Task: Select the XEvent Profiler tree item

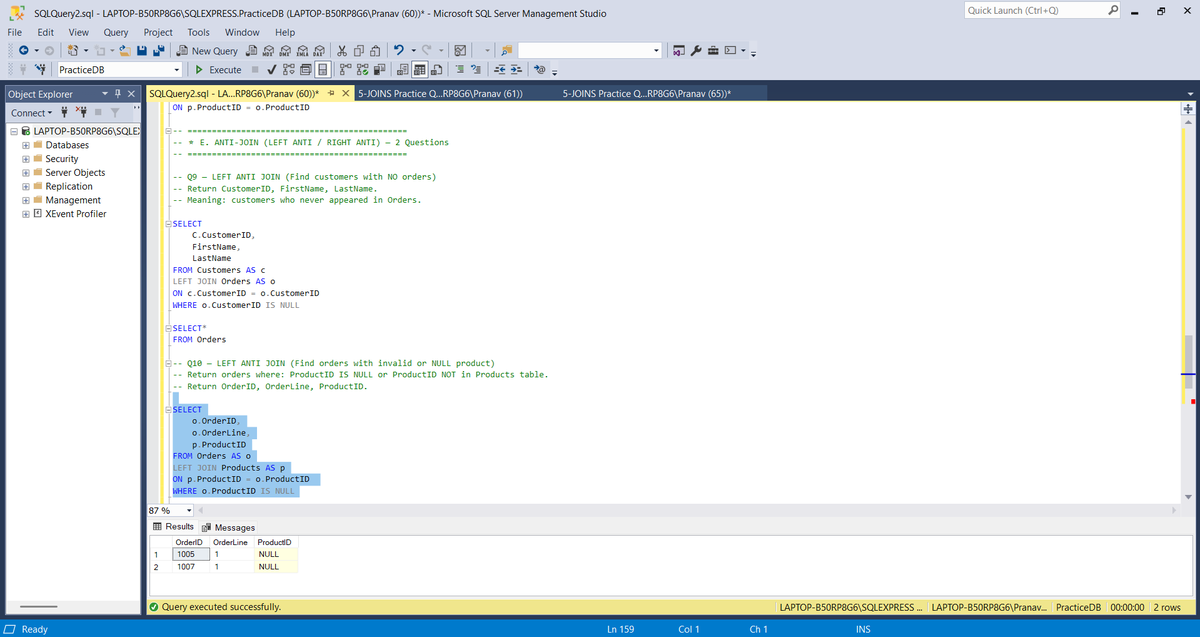Action: (x=70, y=214)
